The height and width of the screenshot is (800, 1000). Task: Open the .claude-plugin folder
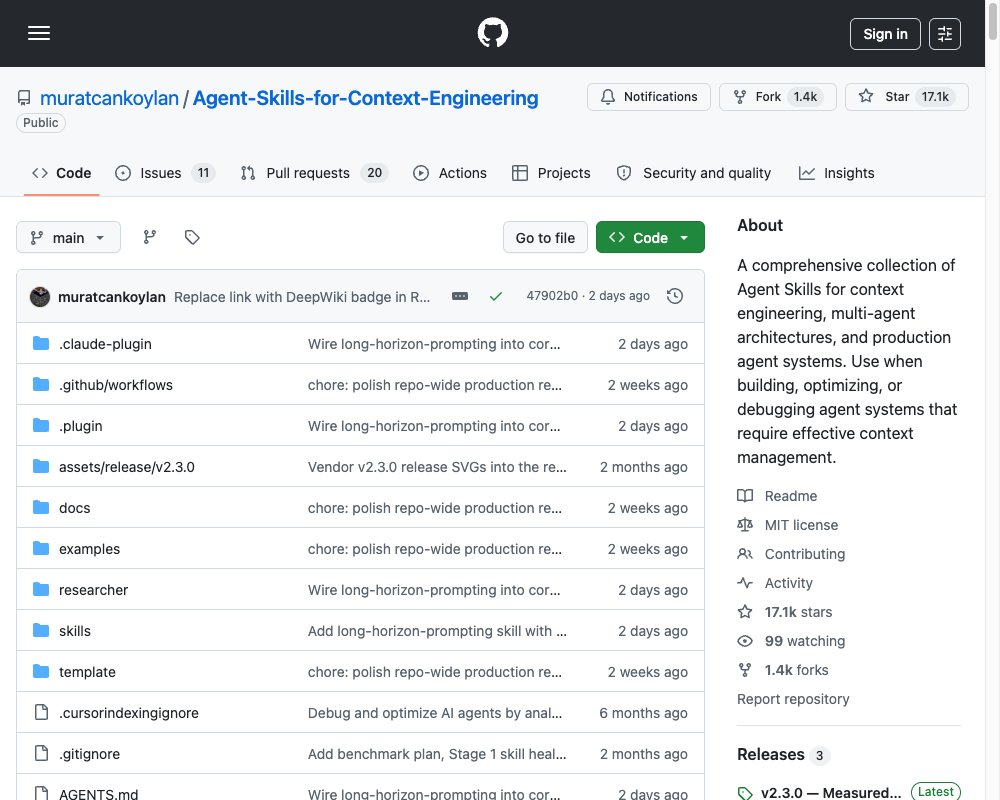coord(105,344)
